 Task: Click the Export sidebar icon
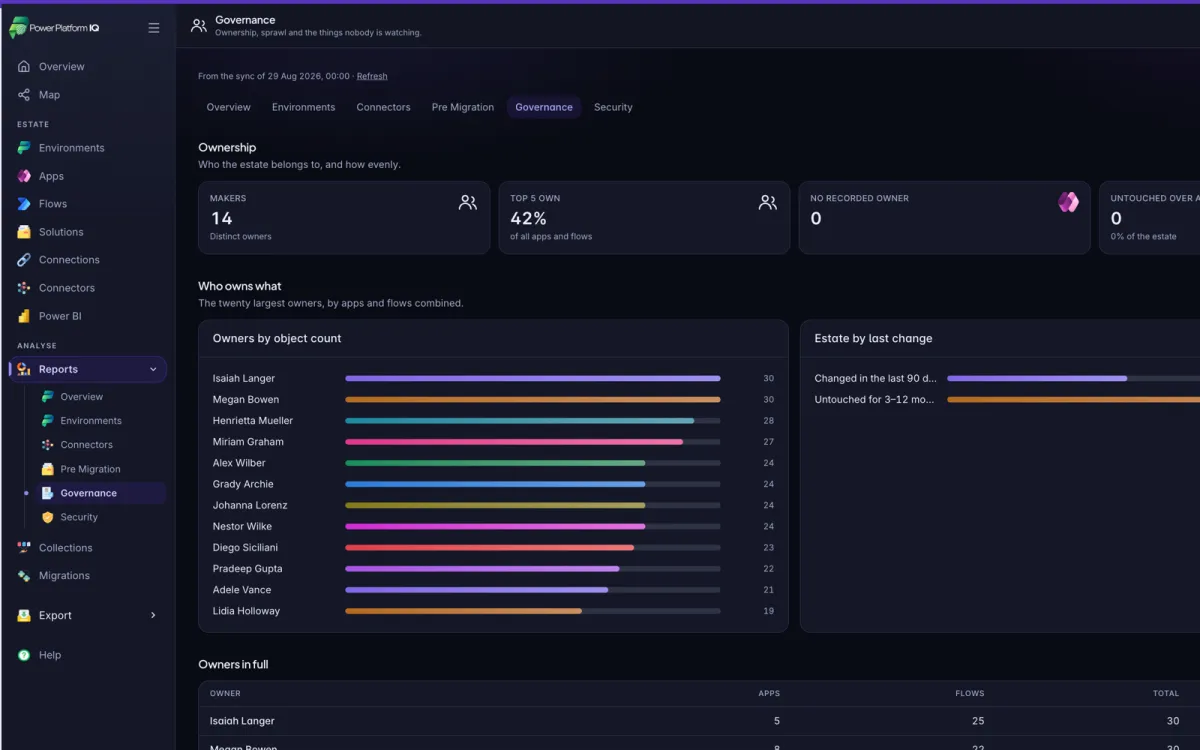click(24, 616)
